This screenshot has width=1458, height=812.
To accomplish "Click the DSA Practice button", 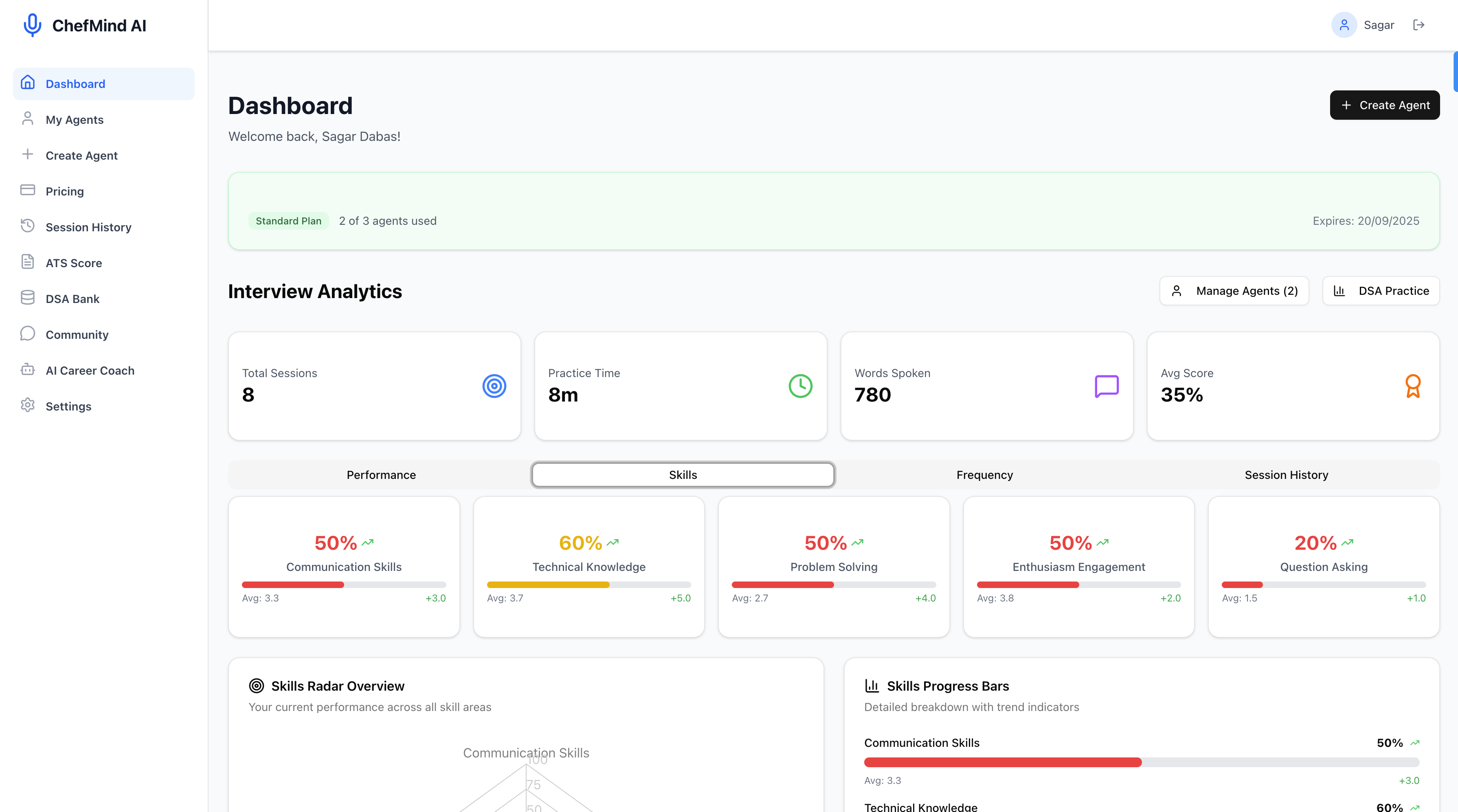I will 1381,291.
